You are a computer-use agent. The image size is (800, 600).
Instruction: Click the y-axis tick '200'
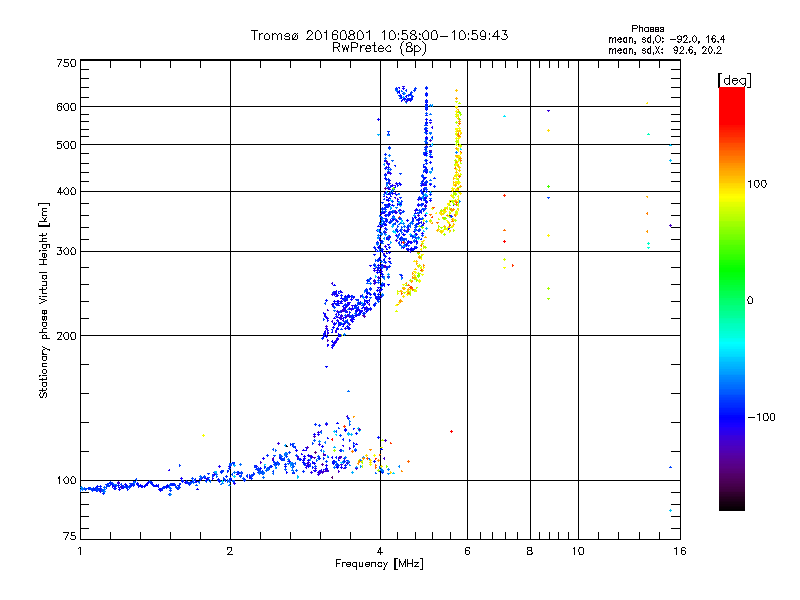click(x=66, y=336)
